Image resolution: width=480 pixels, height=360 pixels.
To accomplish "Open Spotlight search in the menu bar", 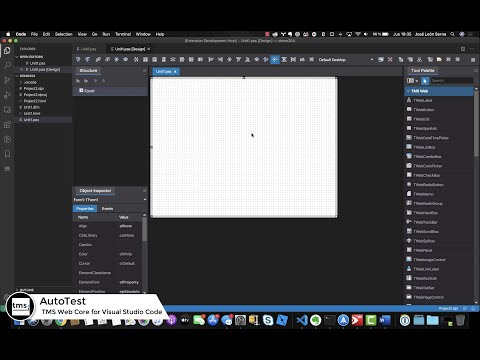I will point(452,34).
